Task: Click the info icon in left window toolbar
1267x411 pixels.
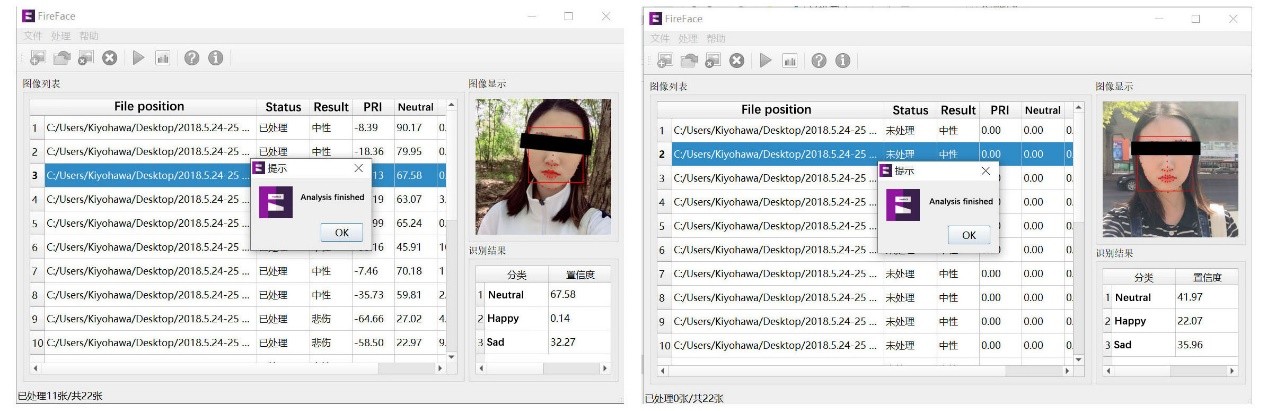Action: click(215, 58)
